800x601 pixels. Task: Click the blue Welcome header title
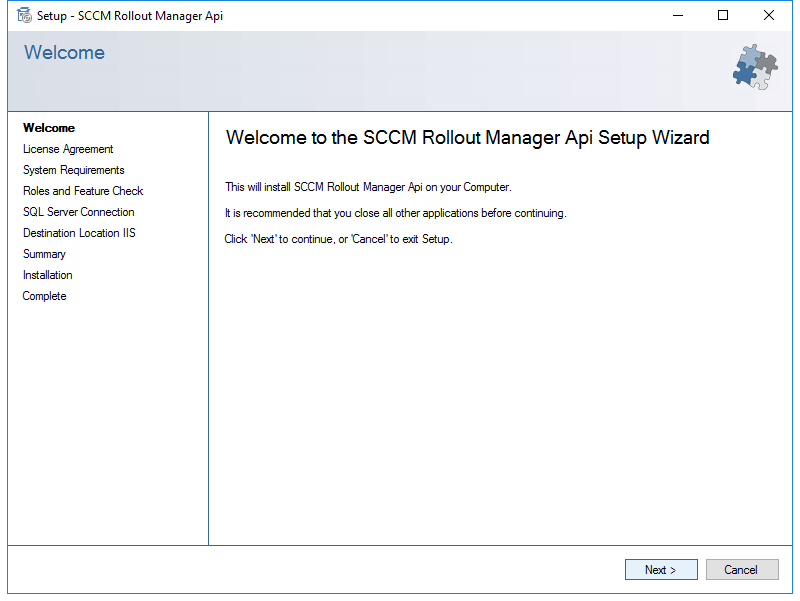(64, 53)
